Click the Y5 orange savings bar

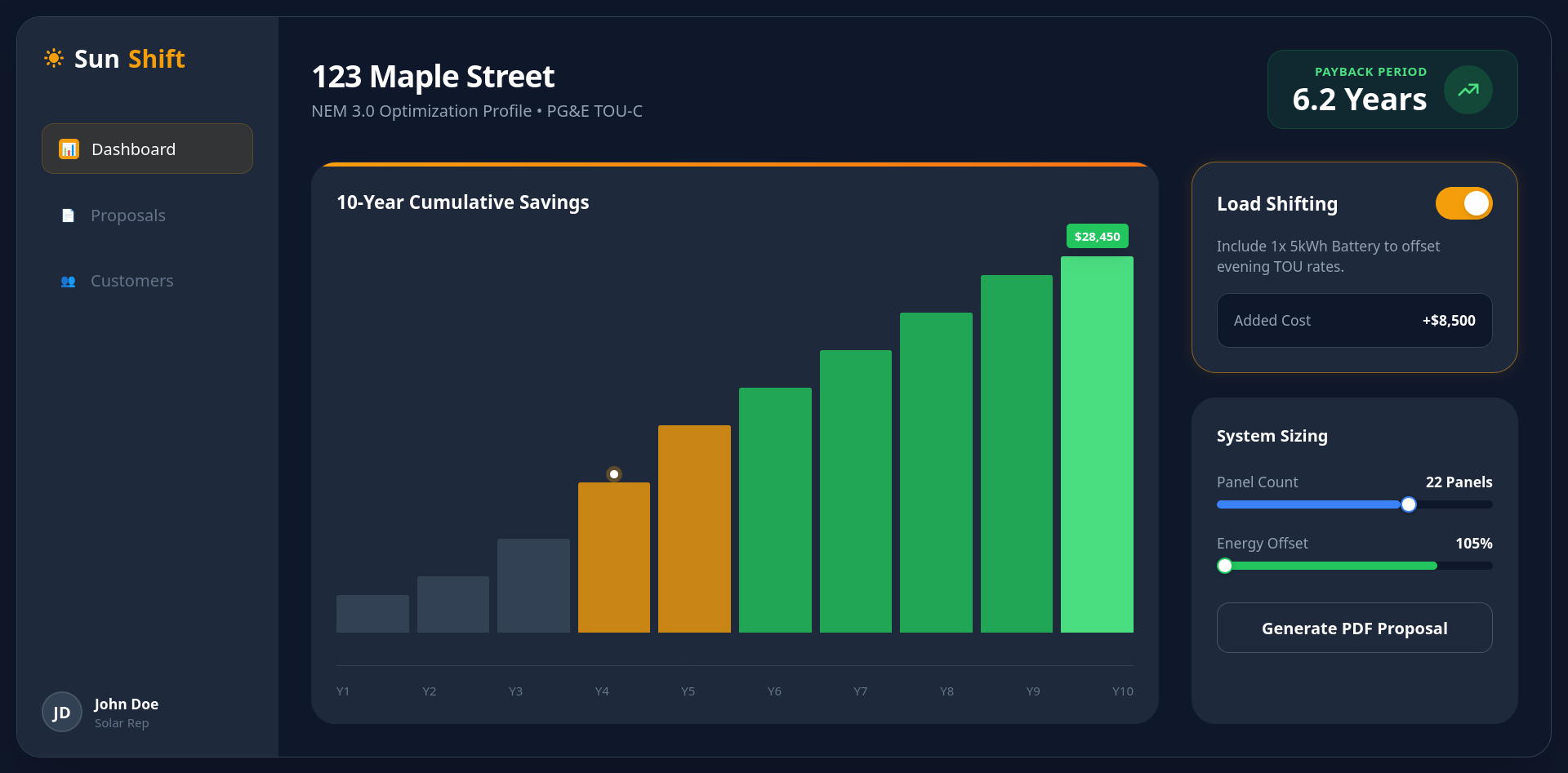(694, 529)
